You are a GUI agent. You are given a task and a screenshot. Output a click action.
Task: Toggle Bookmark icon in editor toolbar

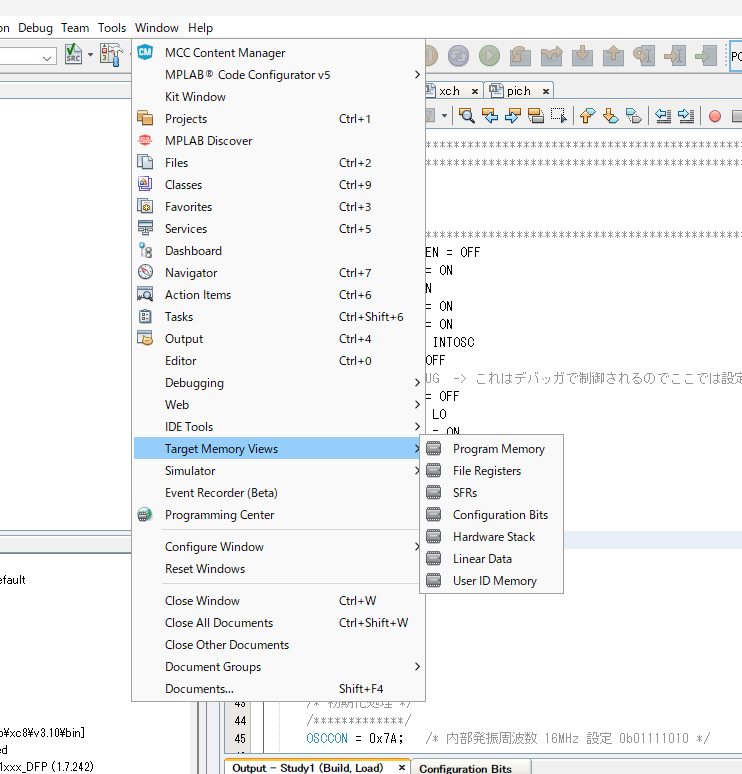(x=634, y=116)
